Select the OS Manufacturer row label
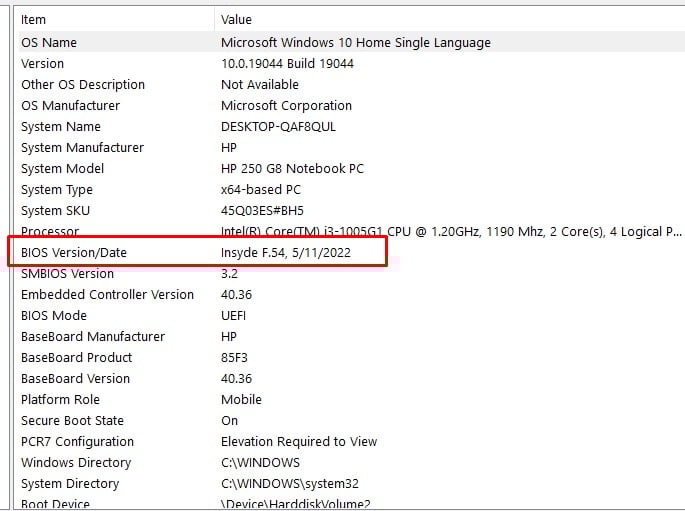Image resolution: width=685 pixels, height=511 pixels. (x=70, y=105)
